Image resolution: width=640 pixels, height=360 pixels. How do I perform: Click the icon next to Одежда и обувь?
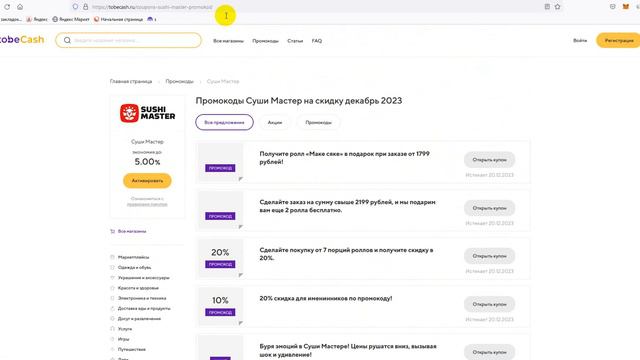[x=113, y=267]
